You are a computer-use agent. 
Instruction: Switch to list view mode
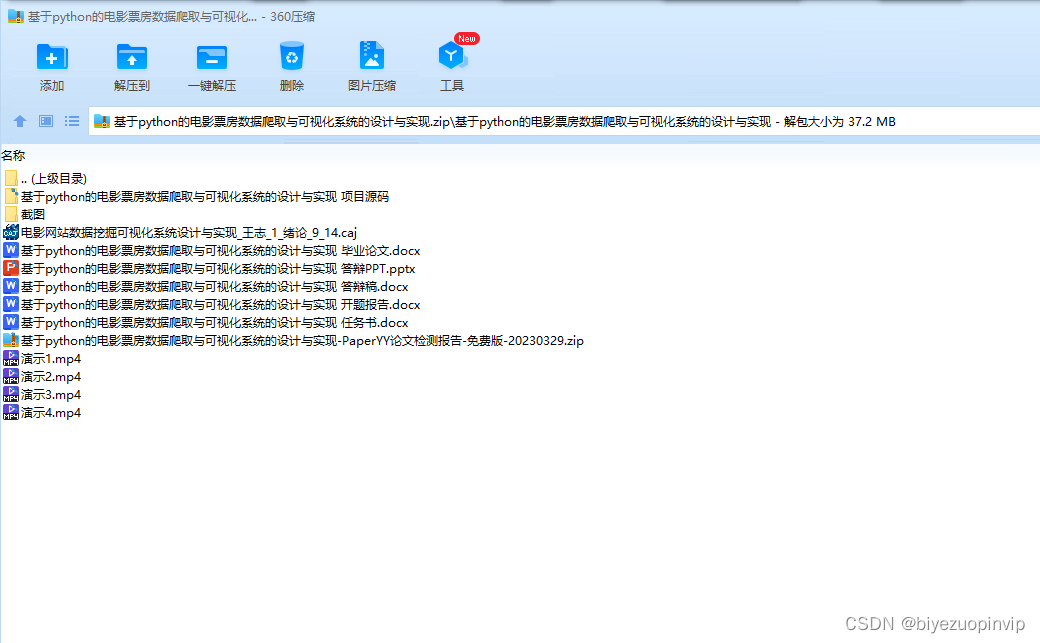(x=71, y=121)
